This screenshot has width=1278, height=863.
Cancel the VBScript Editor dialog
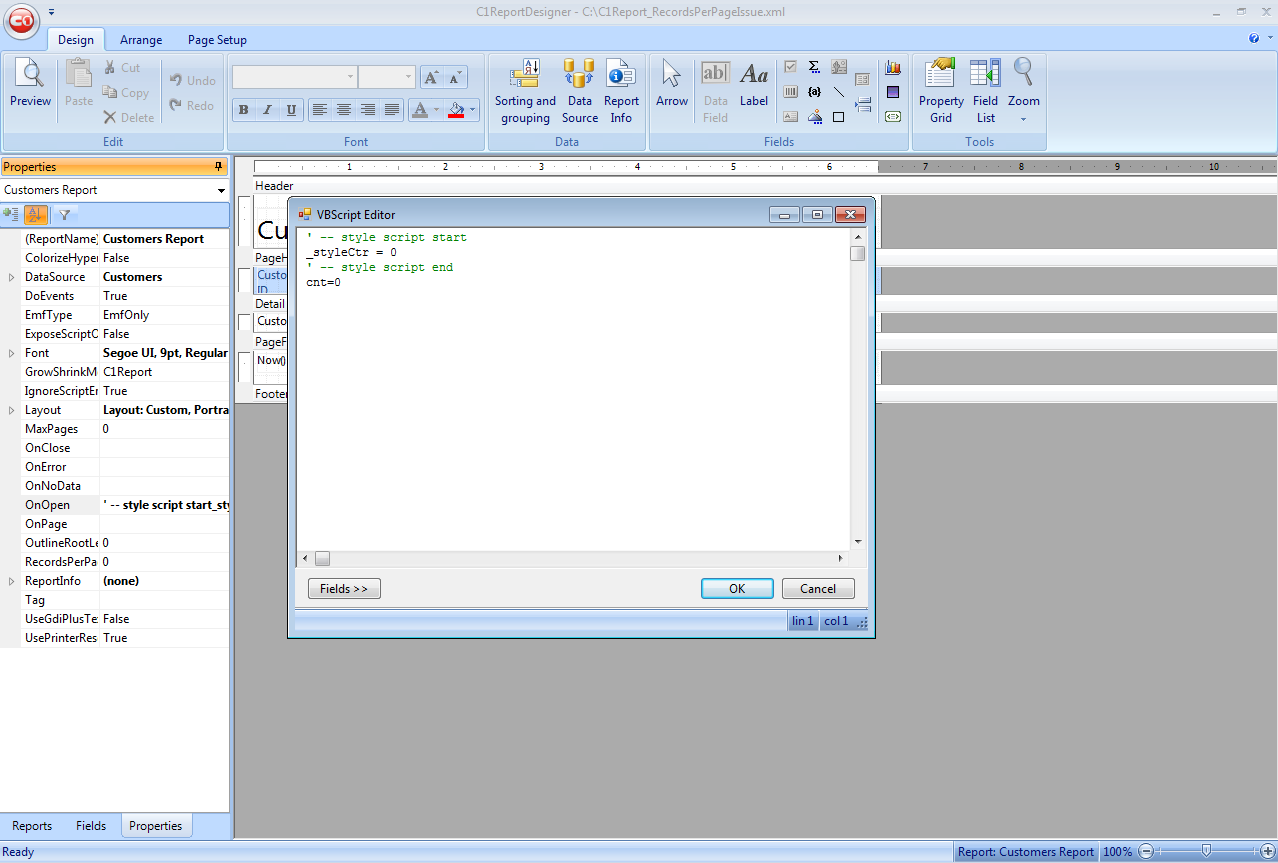(818, 589)
